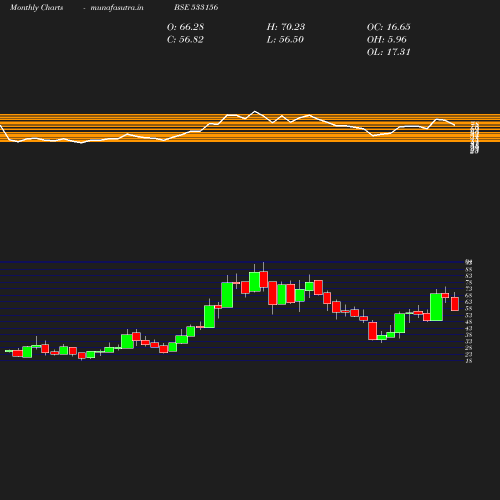Click the price axis label "83"

(469, 276)
